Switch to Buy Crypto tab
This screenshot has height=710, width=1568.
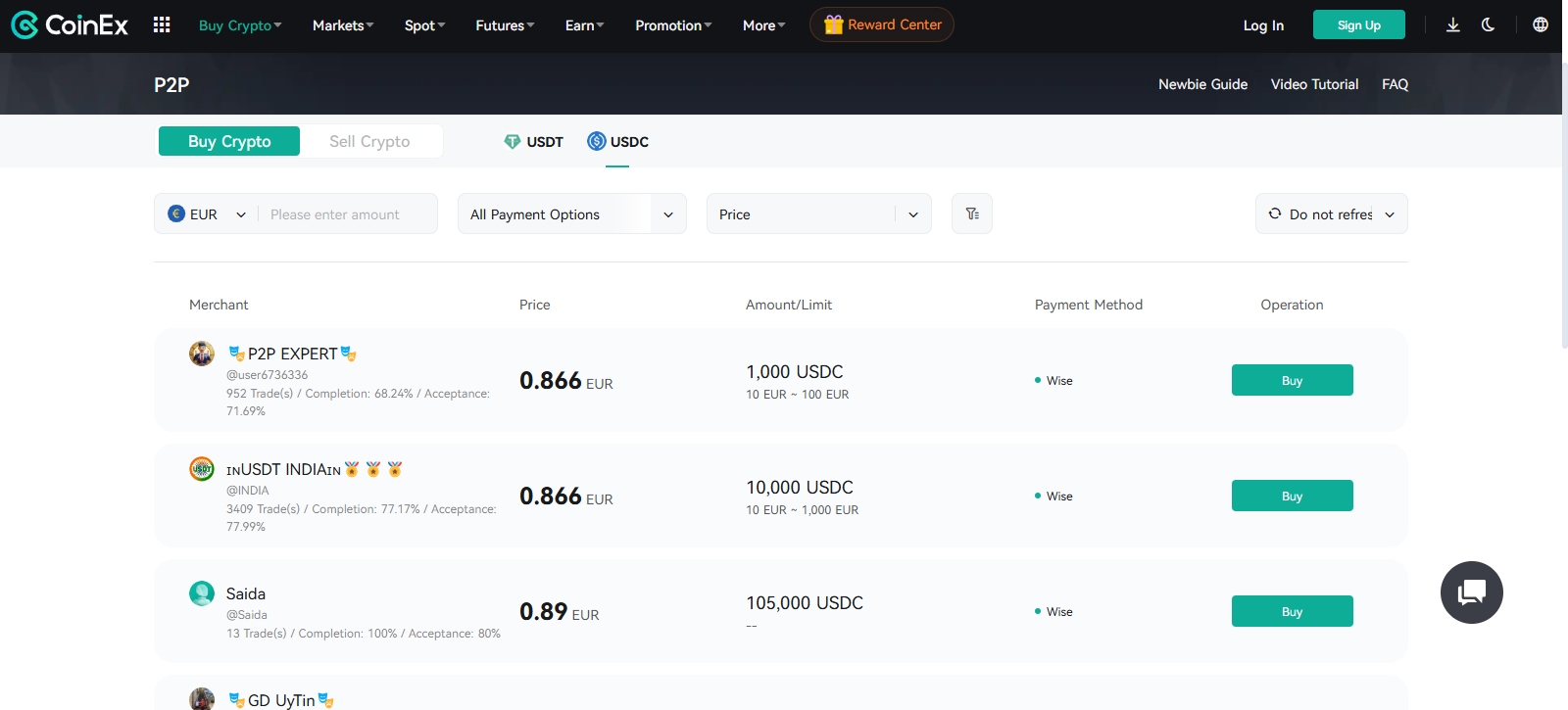229,141
